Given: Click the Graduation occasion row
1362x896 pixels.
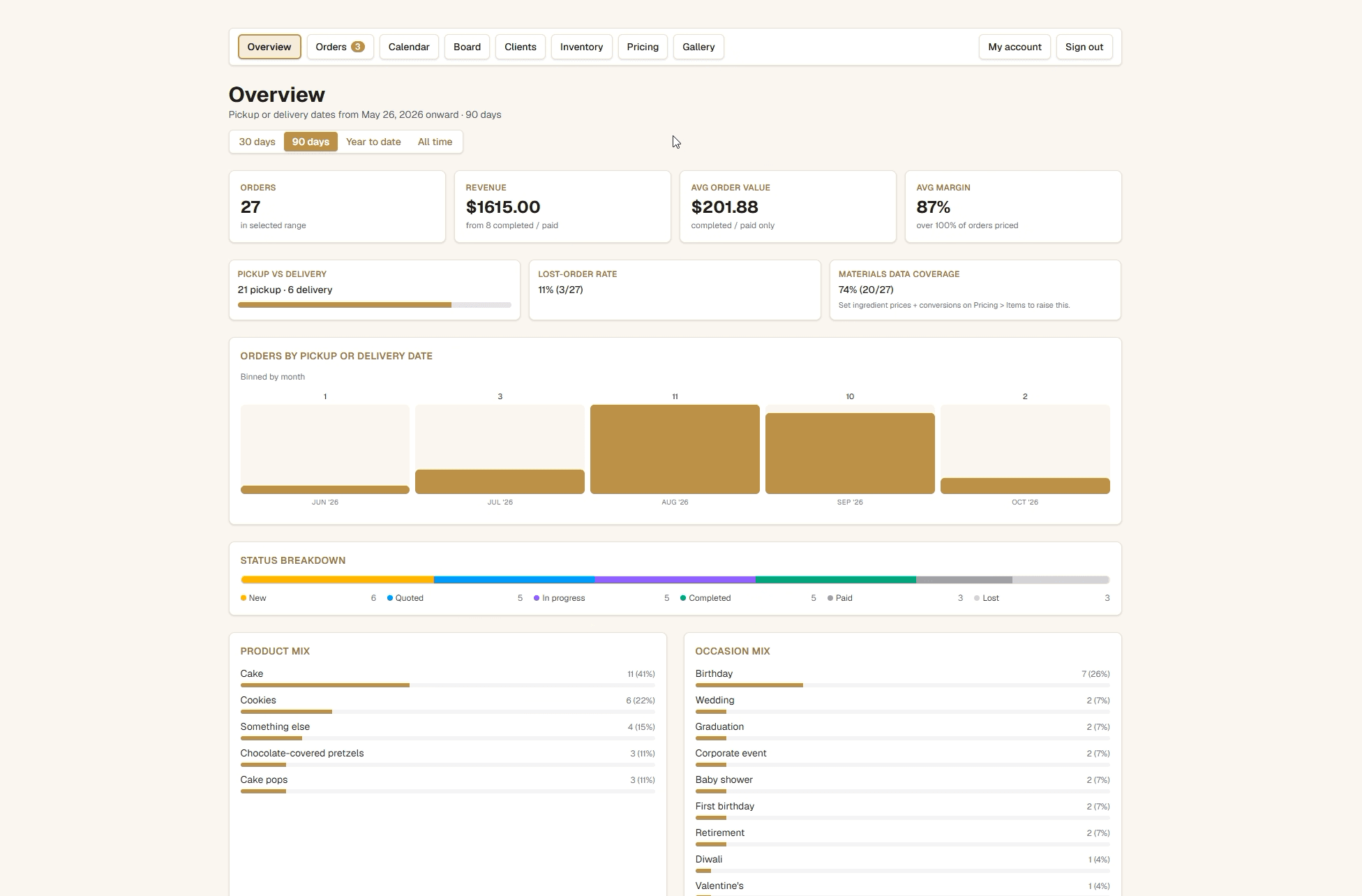Looking at the screenshot, I should [902, 731].
